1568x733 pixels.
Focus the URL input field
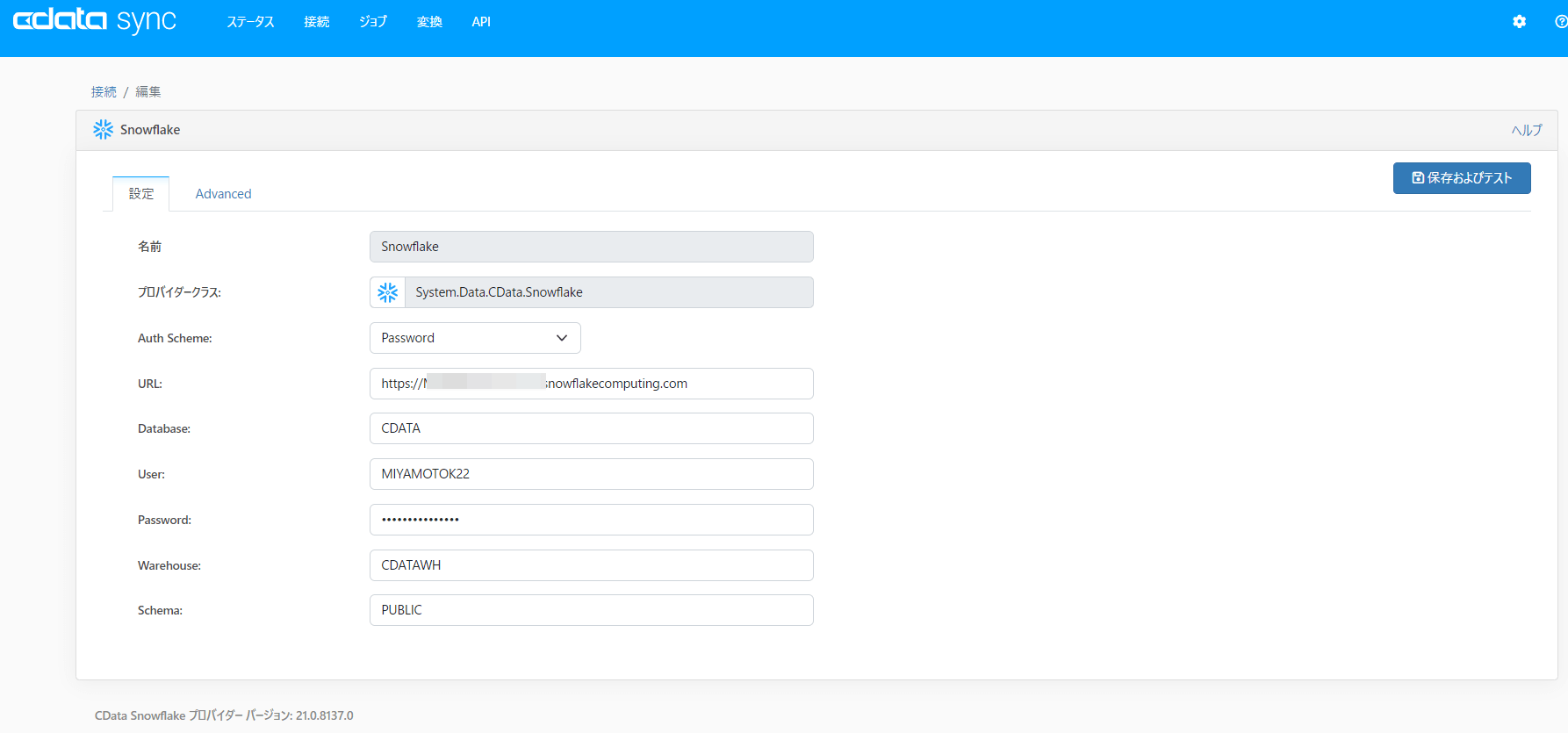[x=592, y=384]
